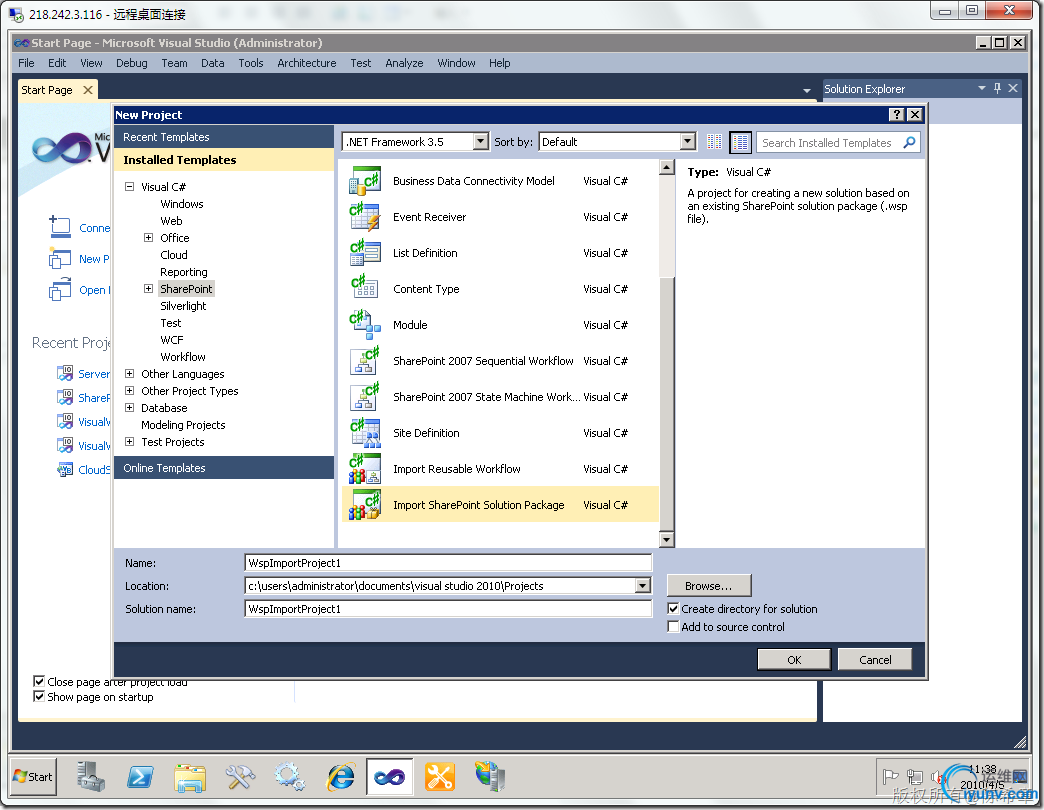1044x810 pixels.
Task: Select the Business Data Connectivity Model template icon
Action: pos(365,181)
